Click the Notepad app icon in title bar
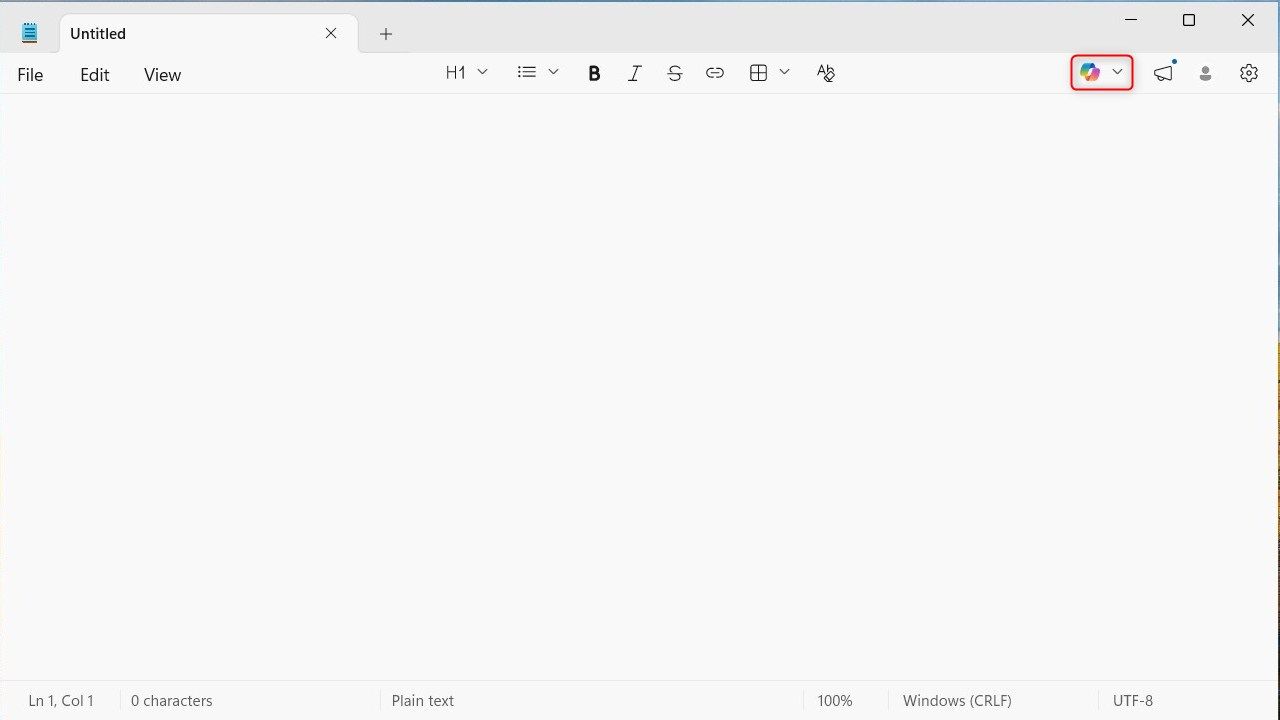1280x720 pixels. [30, 33]
